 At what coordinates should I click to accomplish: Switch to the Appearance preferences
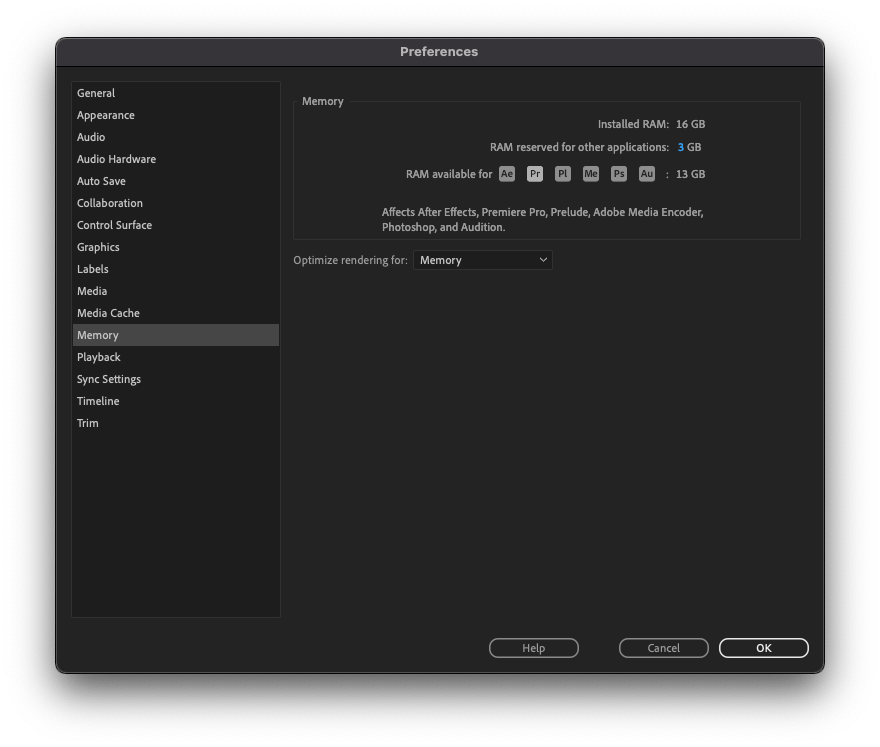click(x=105, y=115)
